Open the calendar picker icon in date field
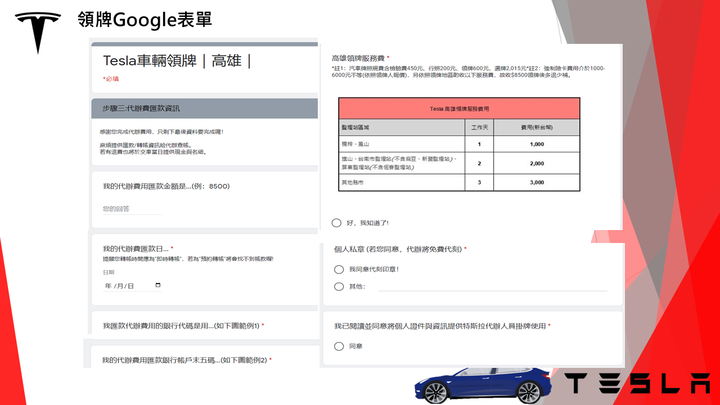Image resolution: width=720 pixels, height=405 pixels. (x=158, y=285)
